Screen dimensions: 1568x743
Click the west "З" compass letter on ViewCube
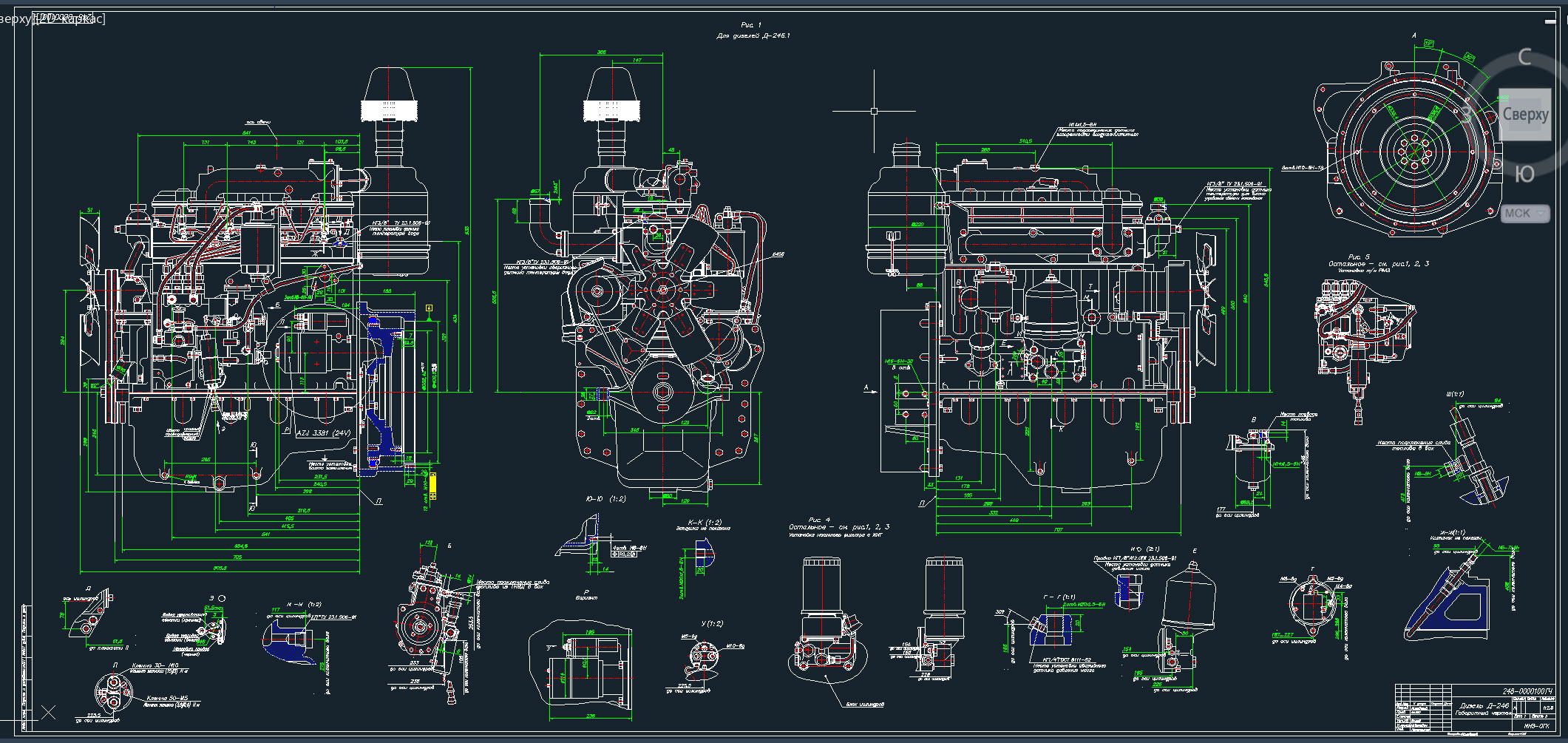click(1467, 115)
